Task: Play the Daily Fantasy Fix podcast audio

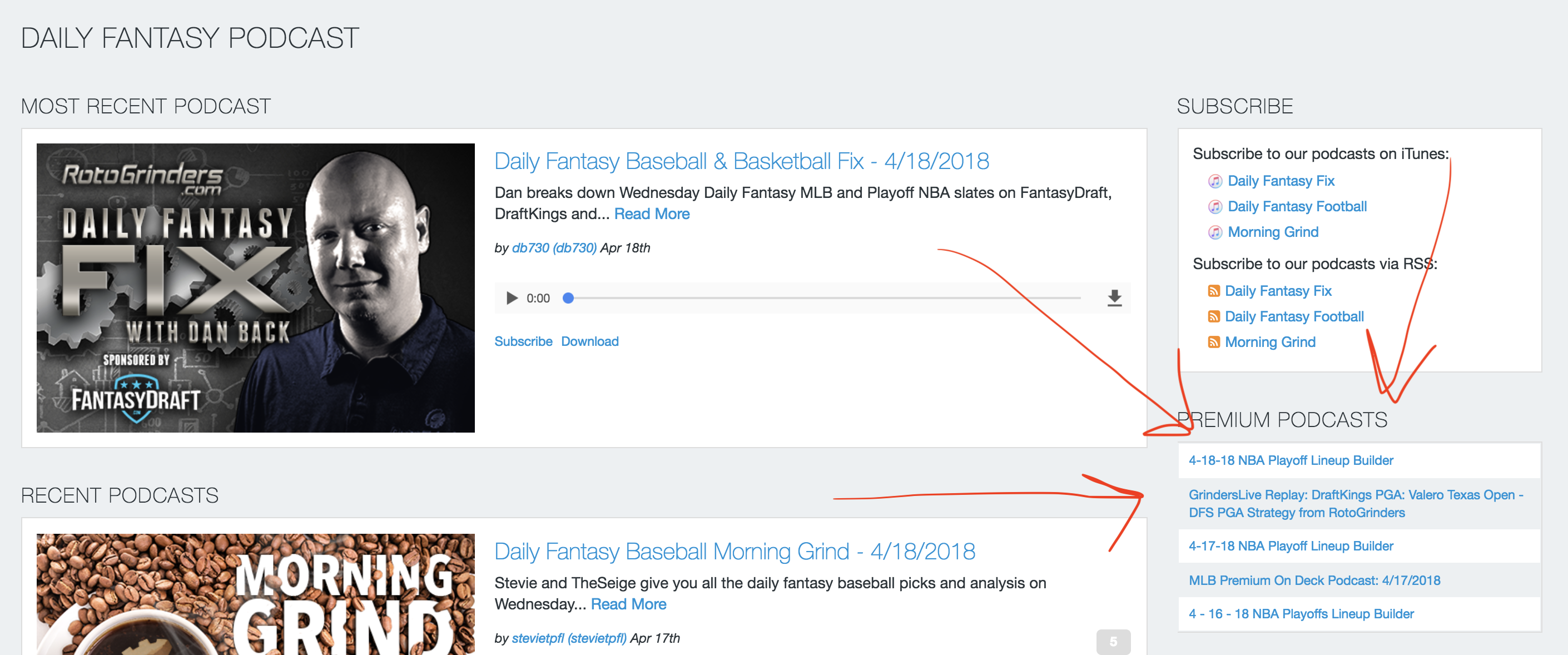Action: point(512,298)
